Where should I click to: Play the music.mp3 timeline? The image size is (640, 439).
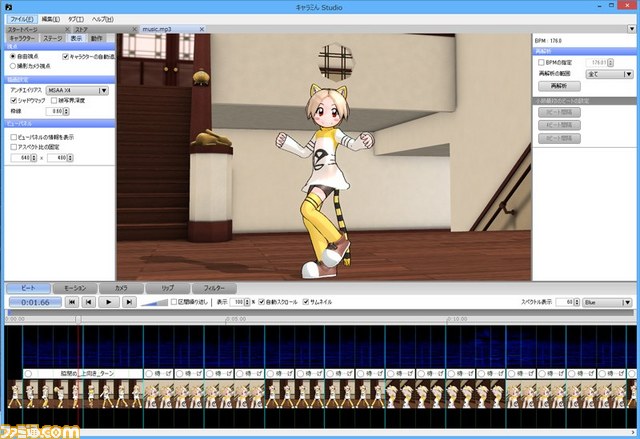point(109,302)
